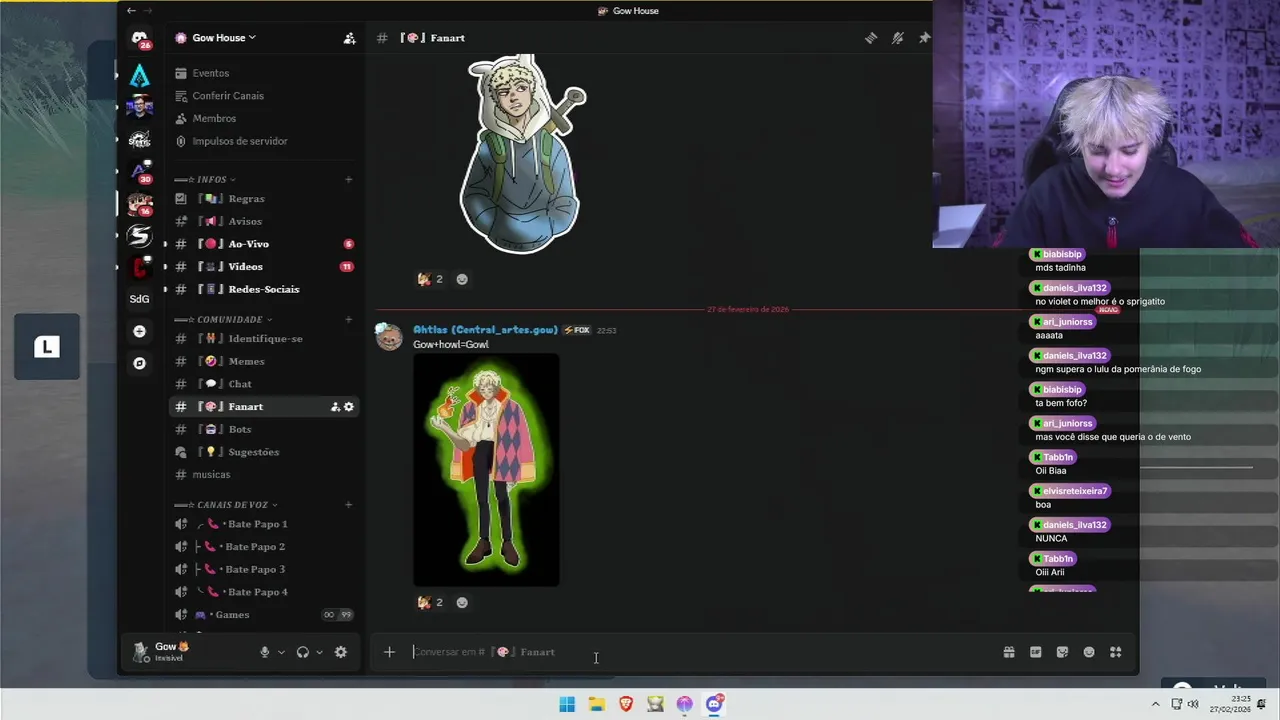Open Windows Start menu
Image resolution: width=1280 pixels, height=720 pixels.
pyautogui.click(x=567, y=704)
